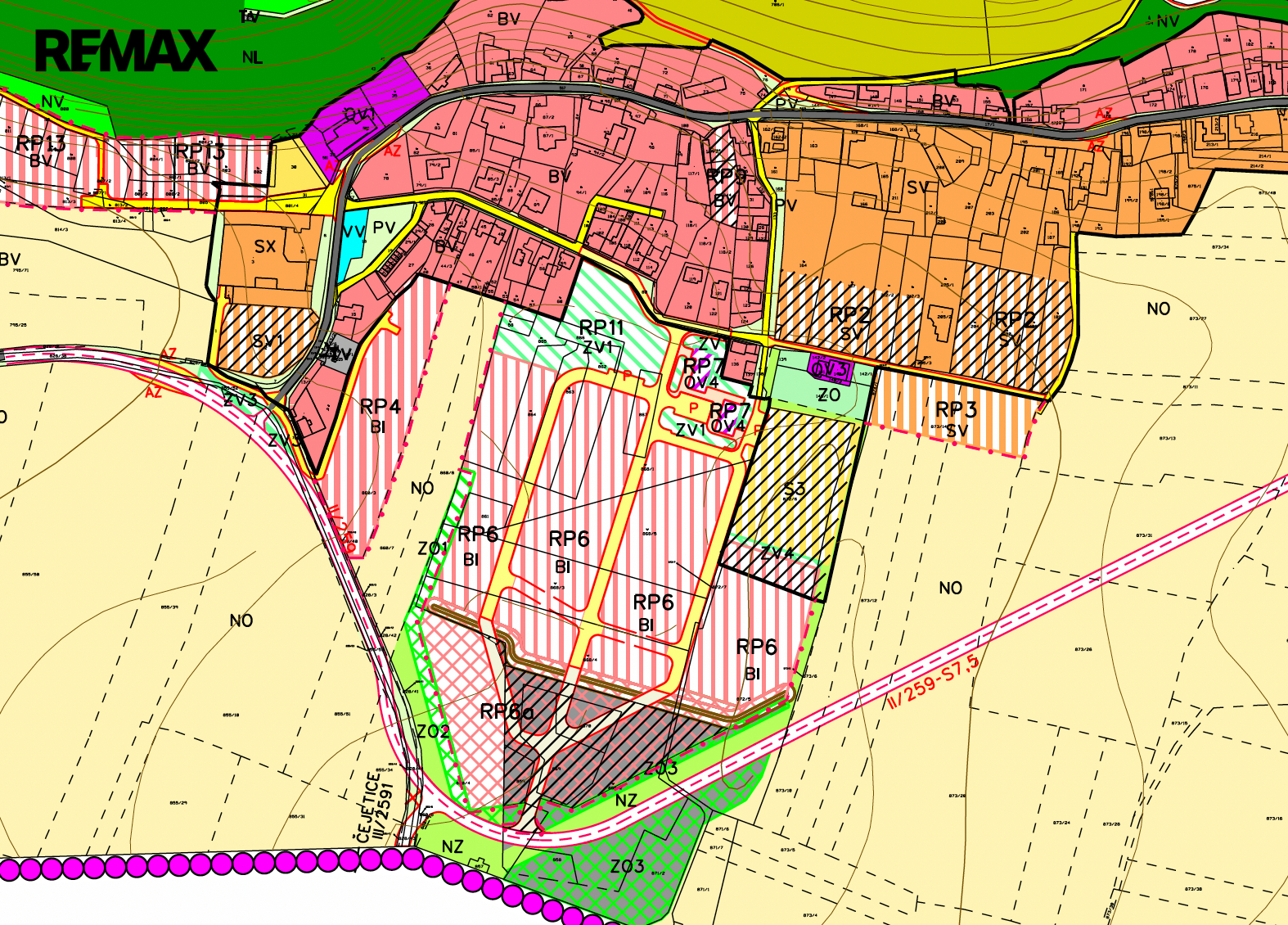Click the RE/MAX logo
The image size is (1288, 925).
tap(125, 51)
